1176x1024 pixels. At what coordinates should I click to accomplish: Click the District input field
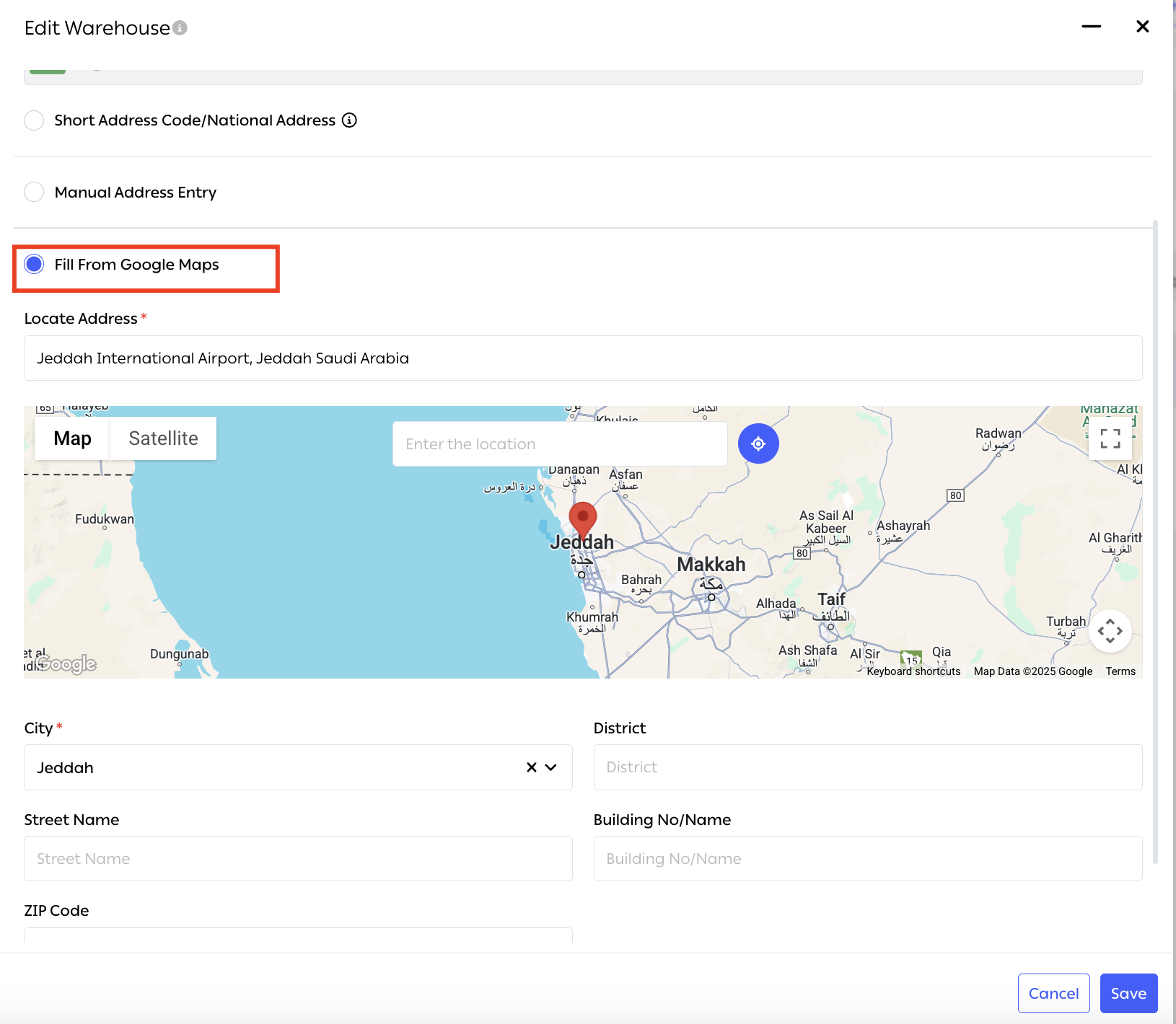point(868,767)
